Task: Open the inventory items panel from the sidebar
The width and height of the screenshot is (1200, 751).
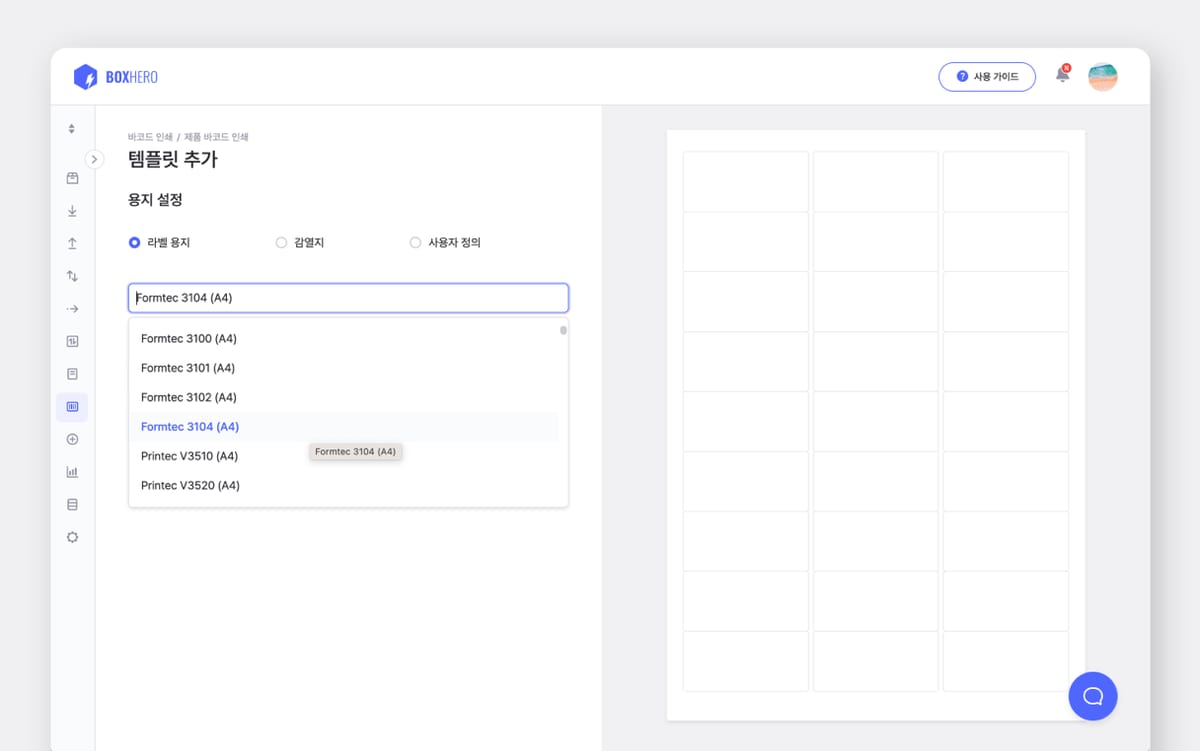Action: (x=71, y=178)
